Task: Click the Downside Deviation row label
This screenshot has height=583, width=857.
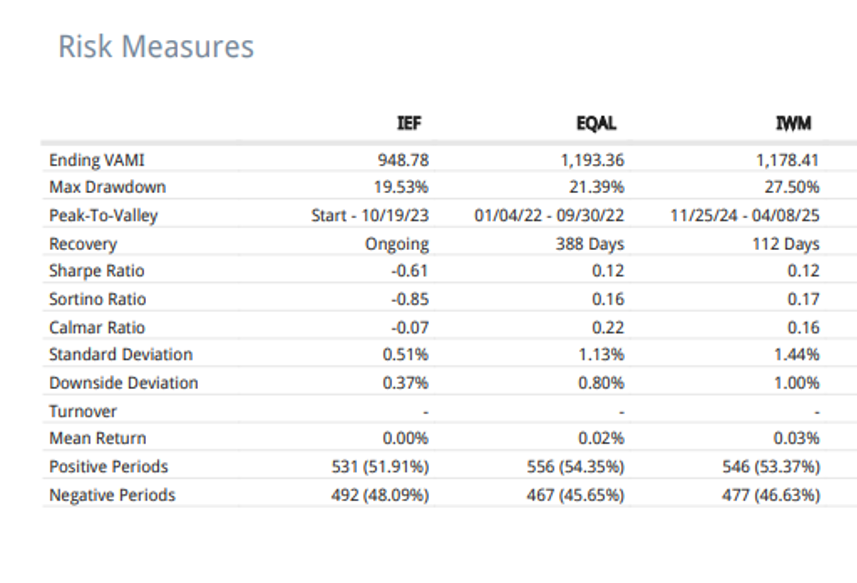Action: pyautogui.click(x=123, y=383)
